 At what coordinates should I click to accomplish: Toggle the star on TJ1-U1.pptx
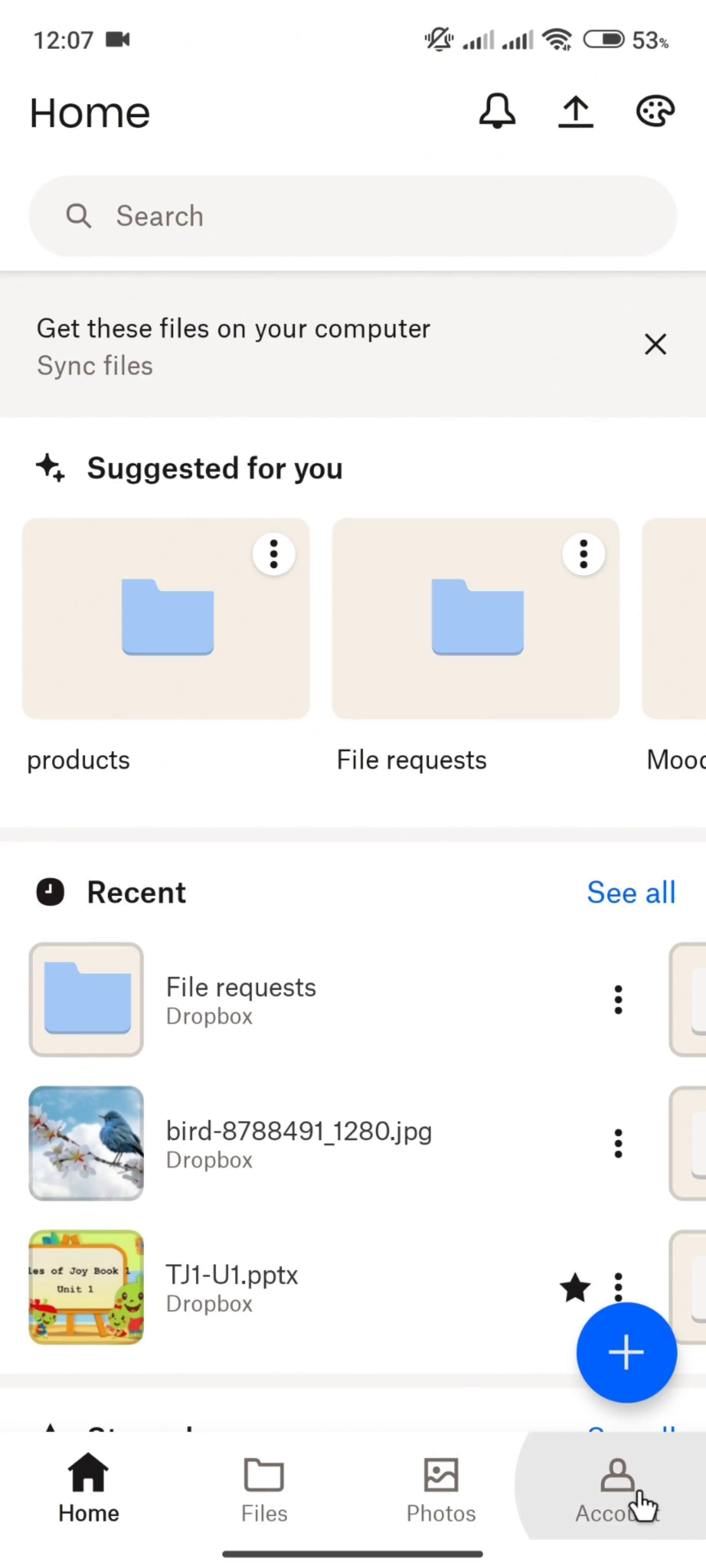575,1287
